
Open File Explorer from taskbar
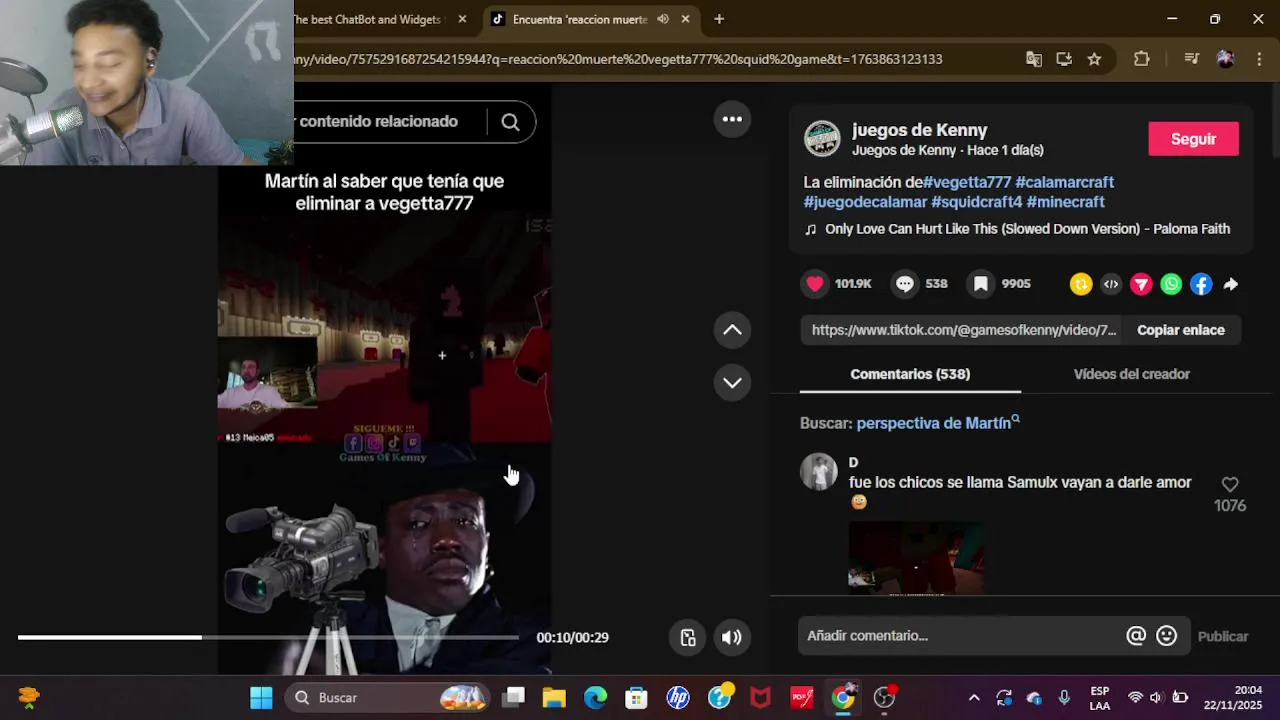pyautogui.click(x=554, y=697)
